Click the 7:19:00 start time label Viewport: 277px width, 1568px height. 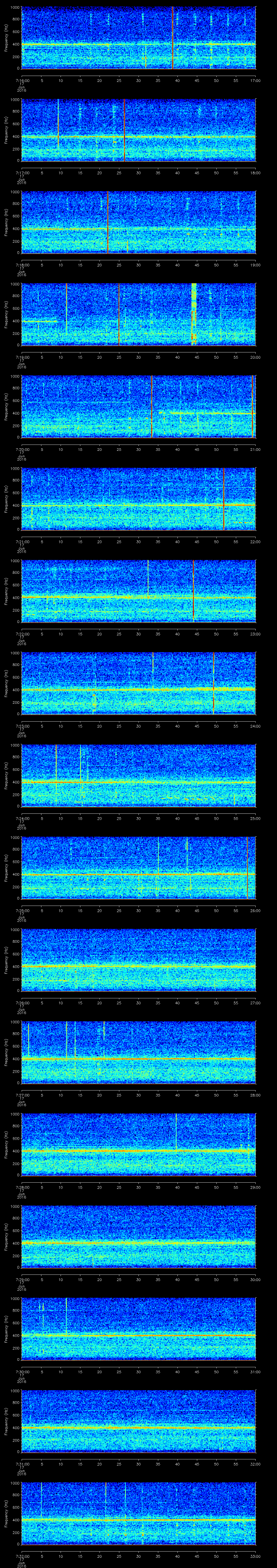22,357
